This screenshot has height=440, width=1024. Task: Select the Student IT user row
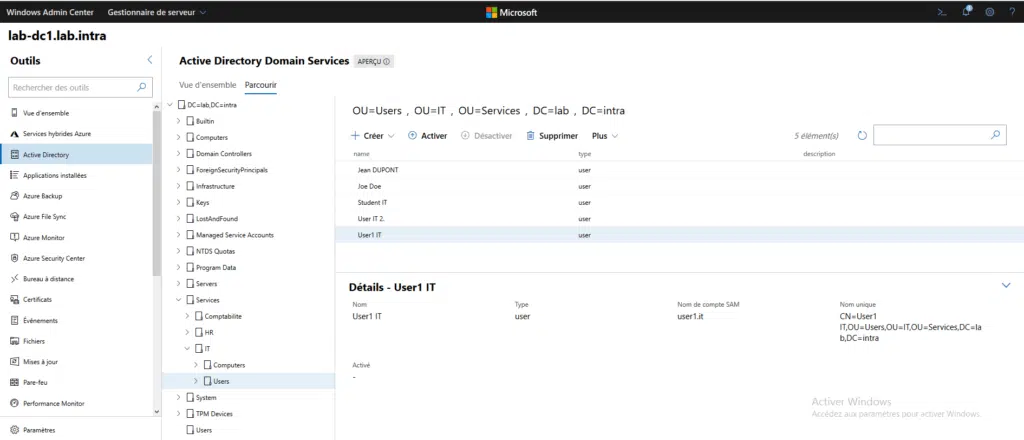(x=679, y=202)
